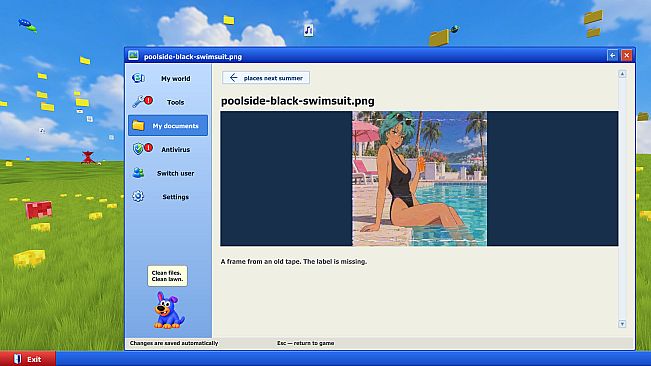Image resolution: width=651 pixels, height=366 pixels.
Task: Click the music note file icon in sky
Action: pos(308,30)
